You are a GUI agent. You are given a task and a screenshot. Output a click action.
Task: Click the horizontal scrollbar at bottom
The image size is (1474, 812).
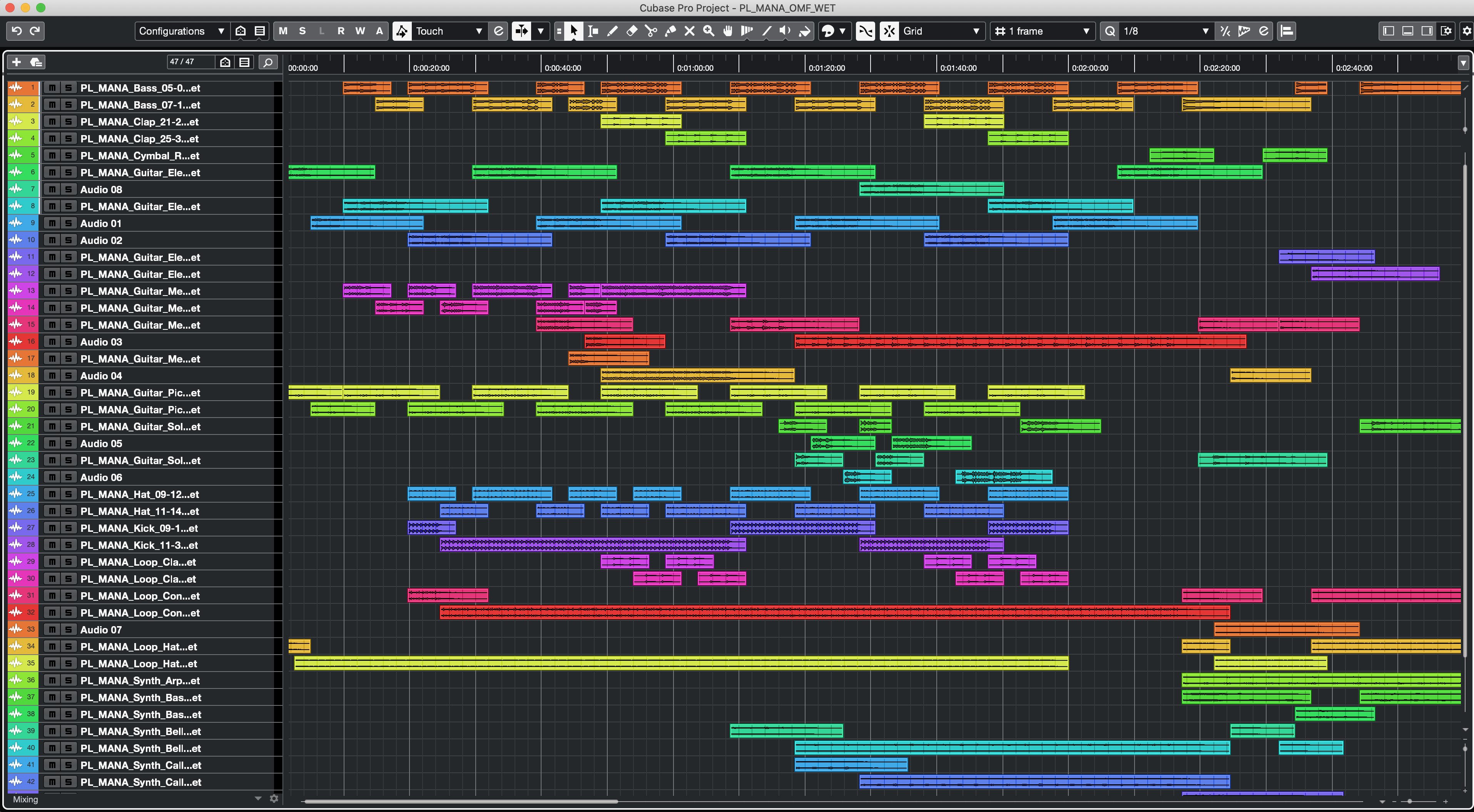(461, 802)
